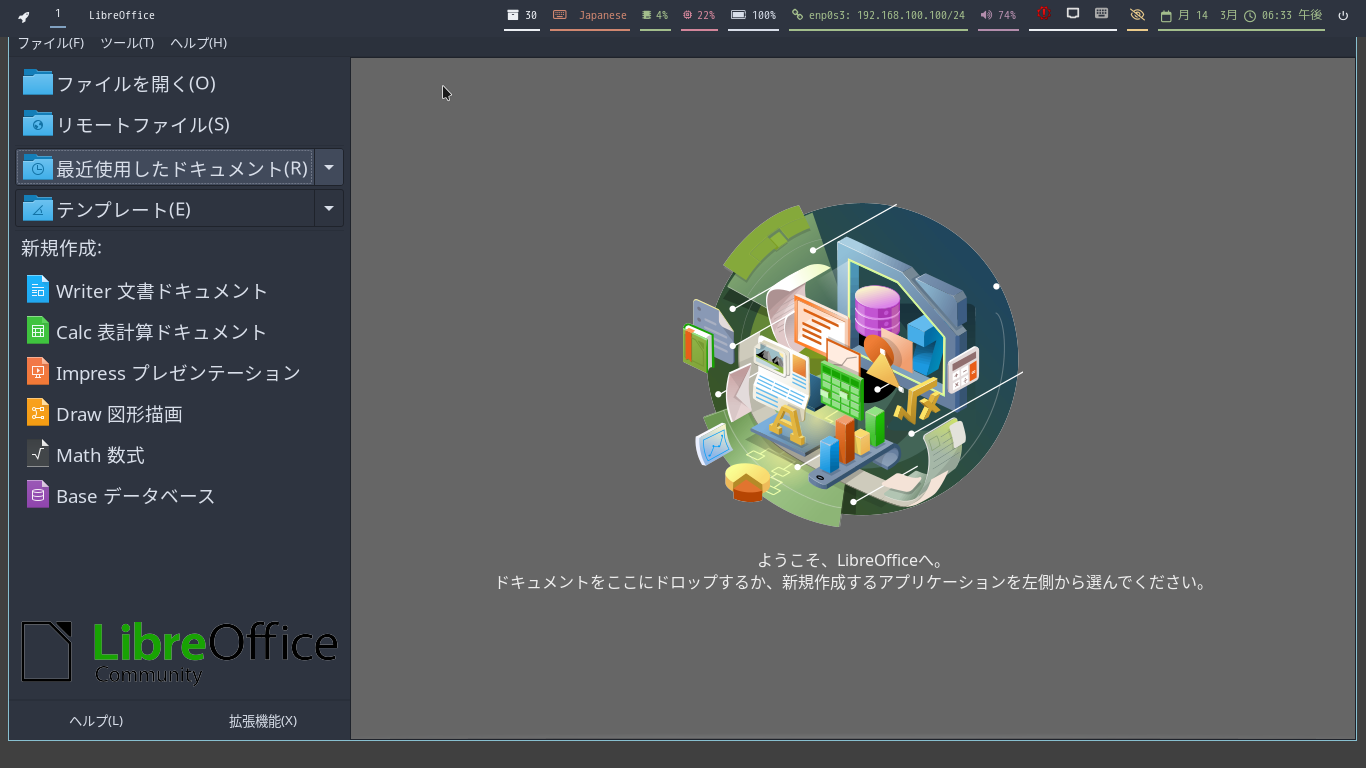The width and height of the screenshot is (1366, 768).
Task: Click the Math formula icon
Action: click(x=38, y=454)
